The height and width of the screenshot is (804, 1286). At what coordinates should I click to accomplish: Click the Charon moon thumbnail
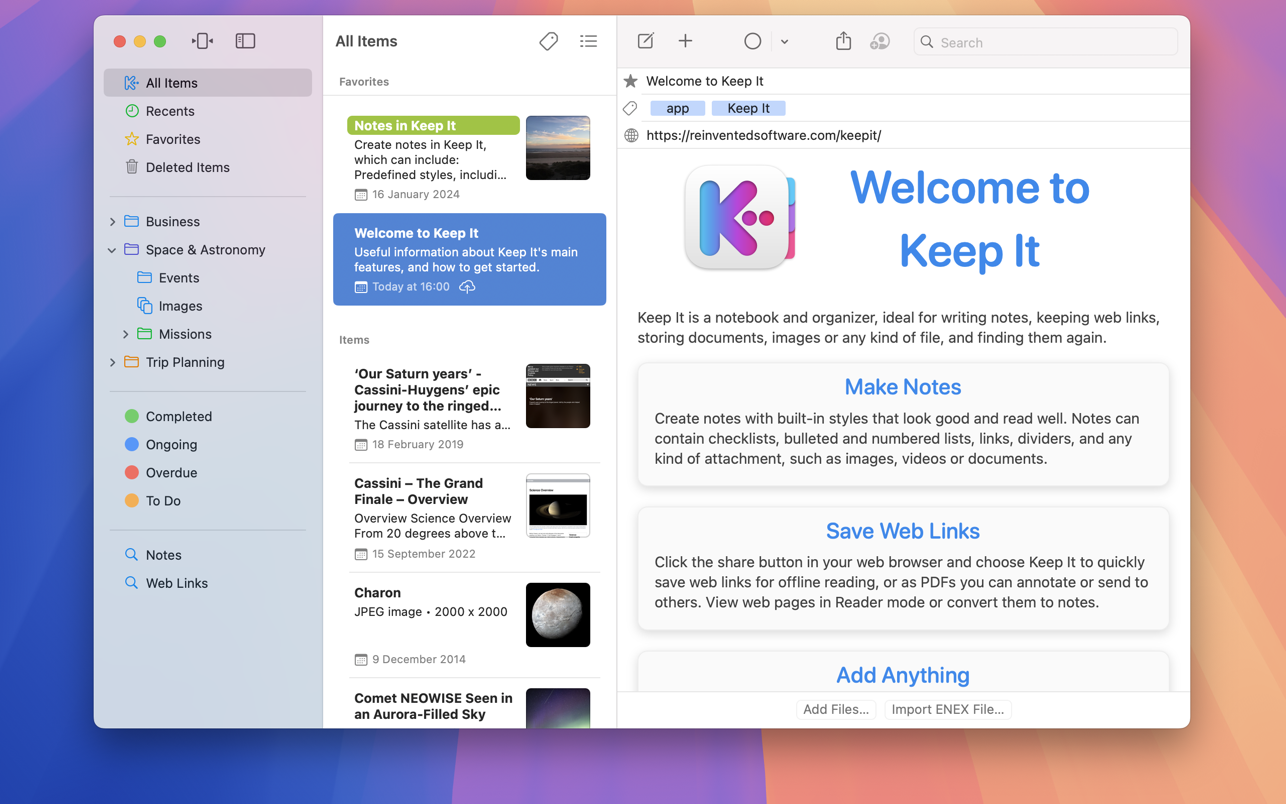click(x=558, y=615)
